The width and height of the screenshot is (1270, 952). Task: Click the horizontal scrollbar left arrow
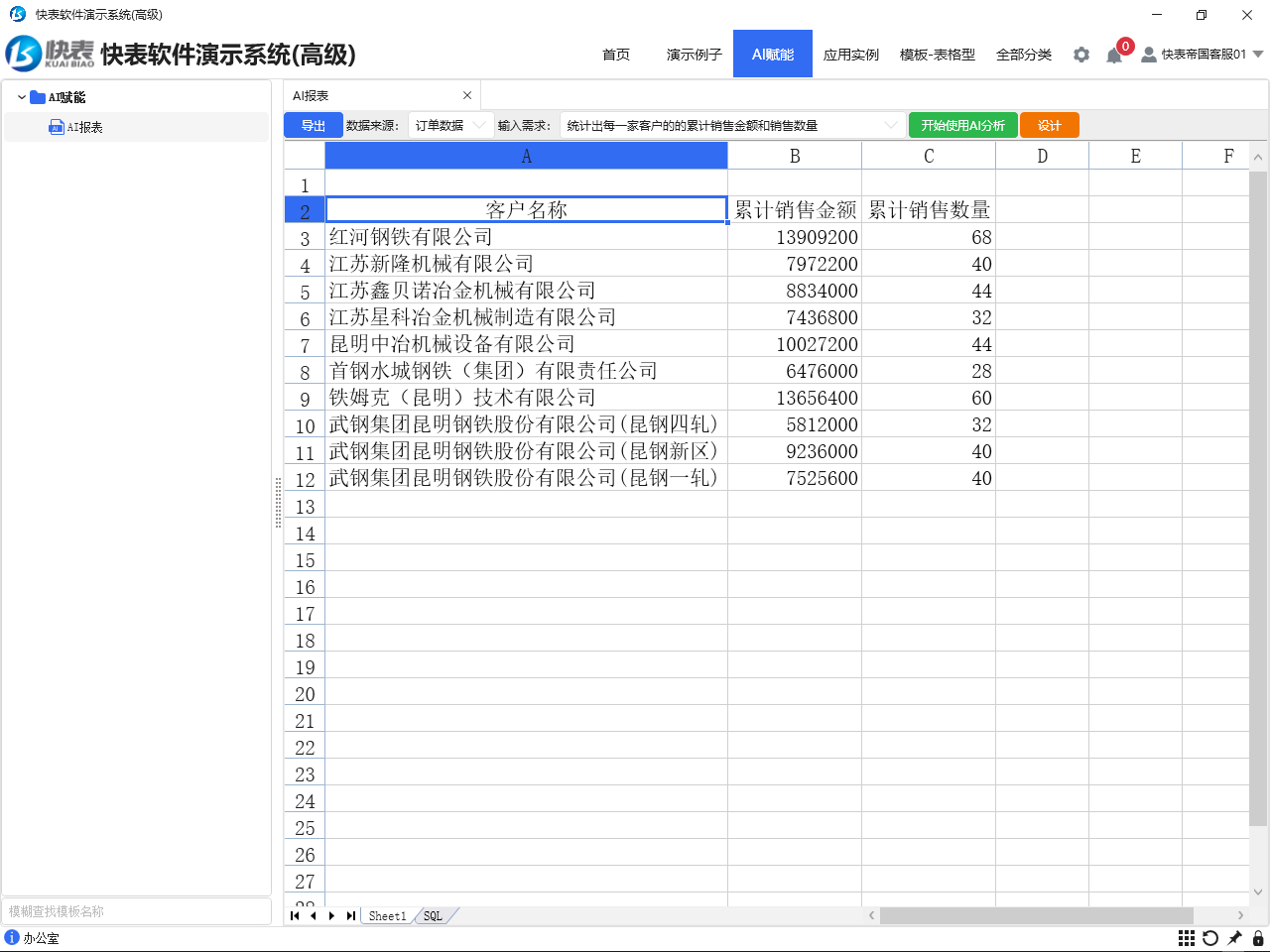[871, 915]
